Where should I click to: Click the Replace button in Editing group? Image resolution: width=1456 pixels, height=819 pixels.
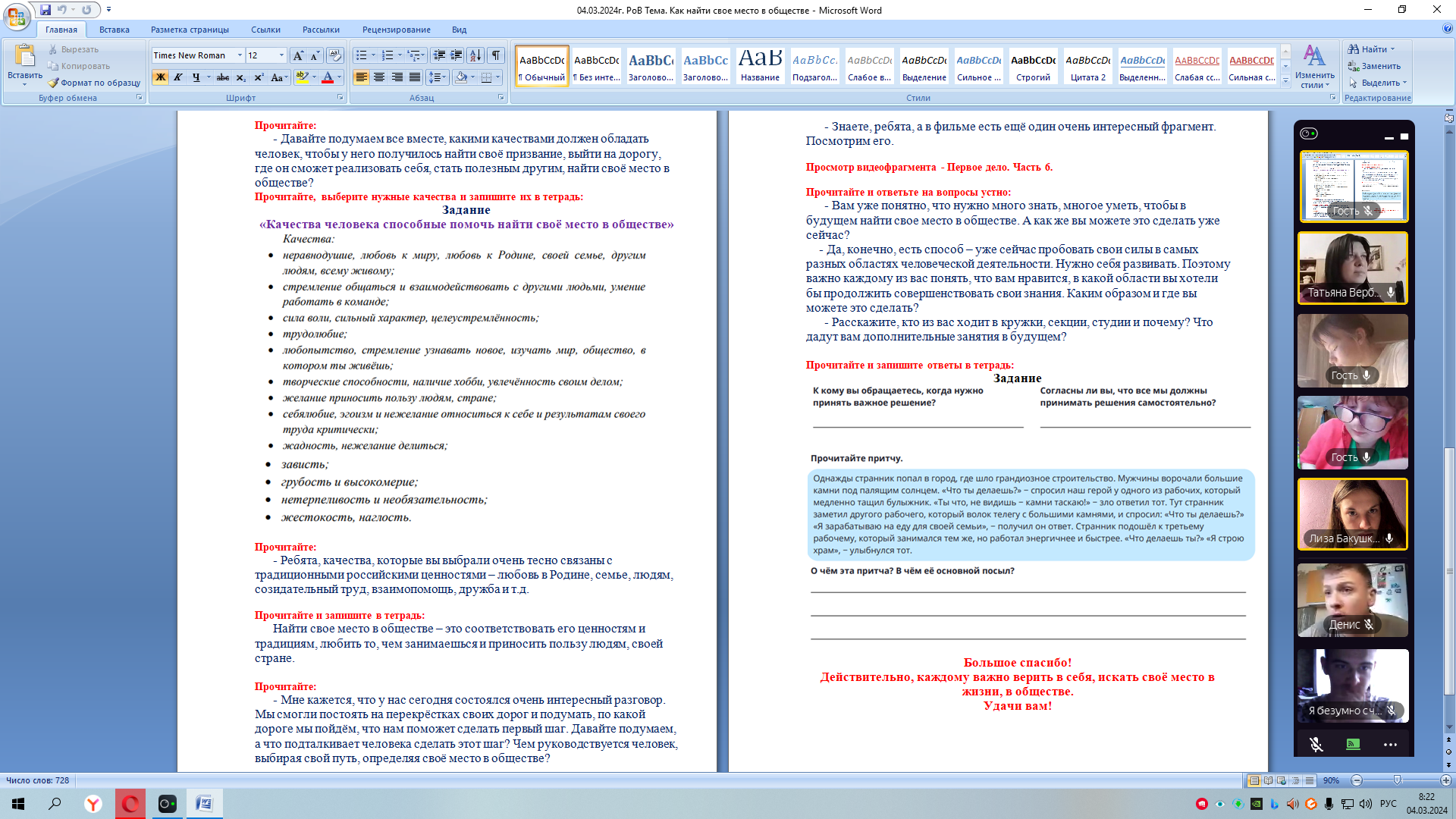(x=1374, y=66)
